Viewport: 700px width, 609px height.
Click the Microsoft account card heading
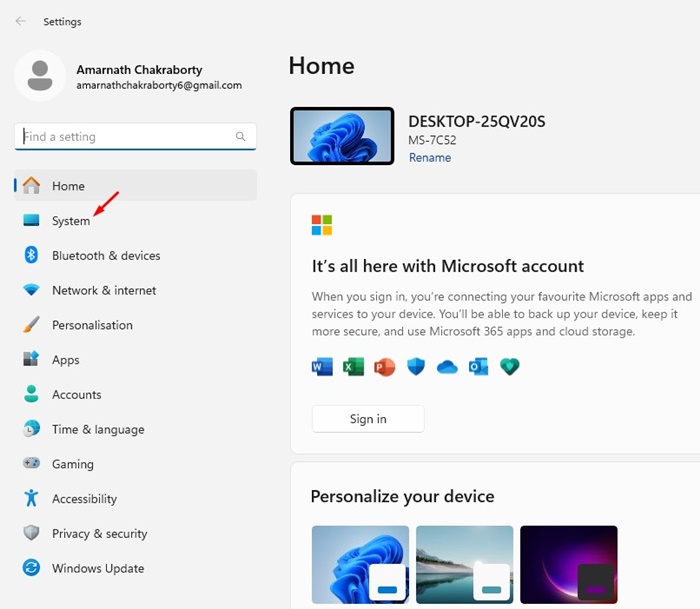click(448, 266)
